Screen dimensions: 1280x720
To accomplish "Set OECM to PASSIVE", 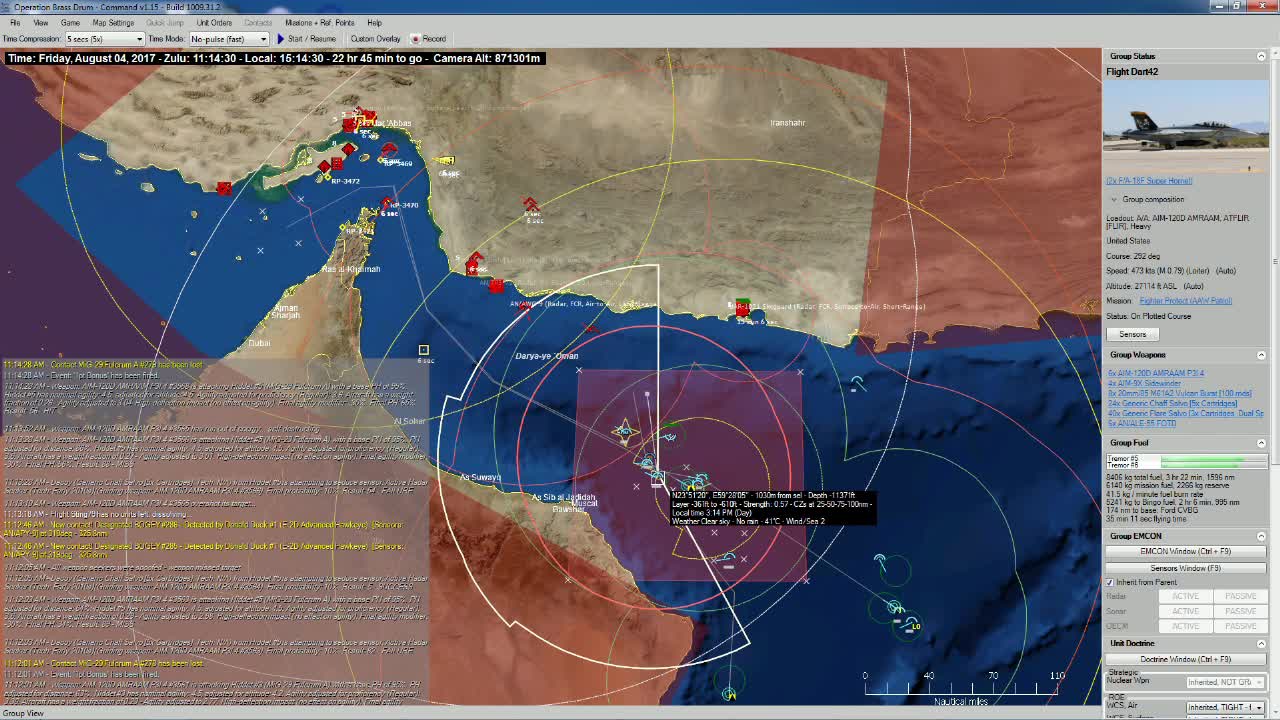I will click(1240, 626).
